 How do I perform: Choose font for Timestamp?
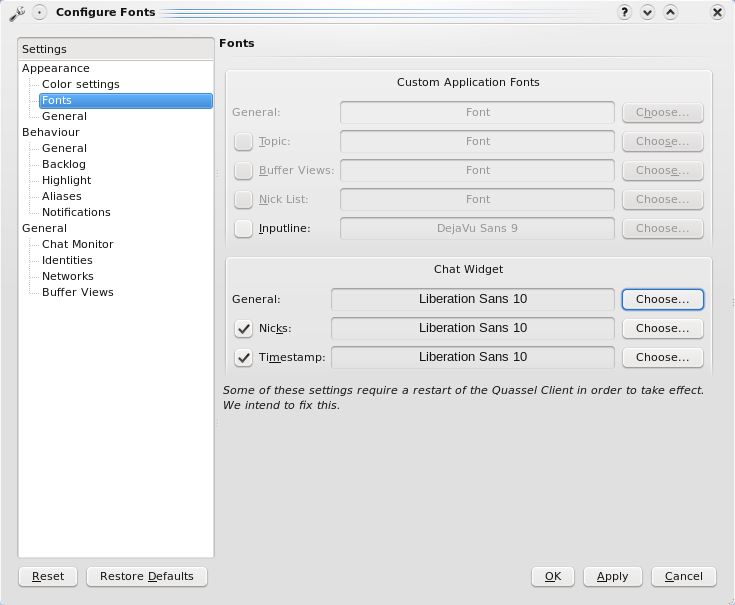coord(663,358)
